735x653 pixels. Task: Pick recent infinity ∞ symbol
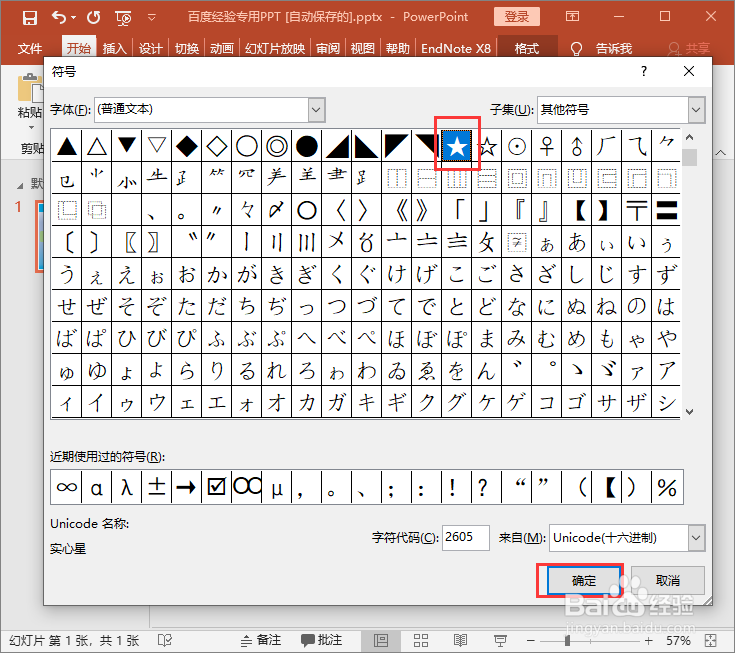coord(66,487)
